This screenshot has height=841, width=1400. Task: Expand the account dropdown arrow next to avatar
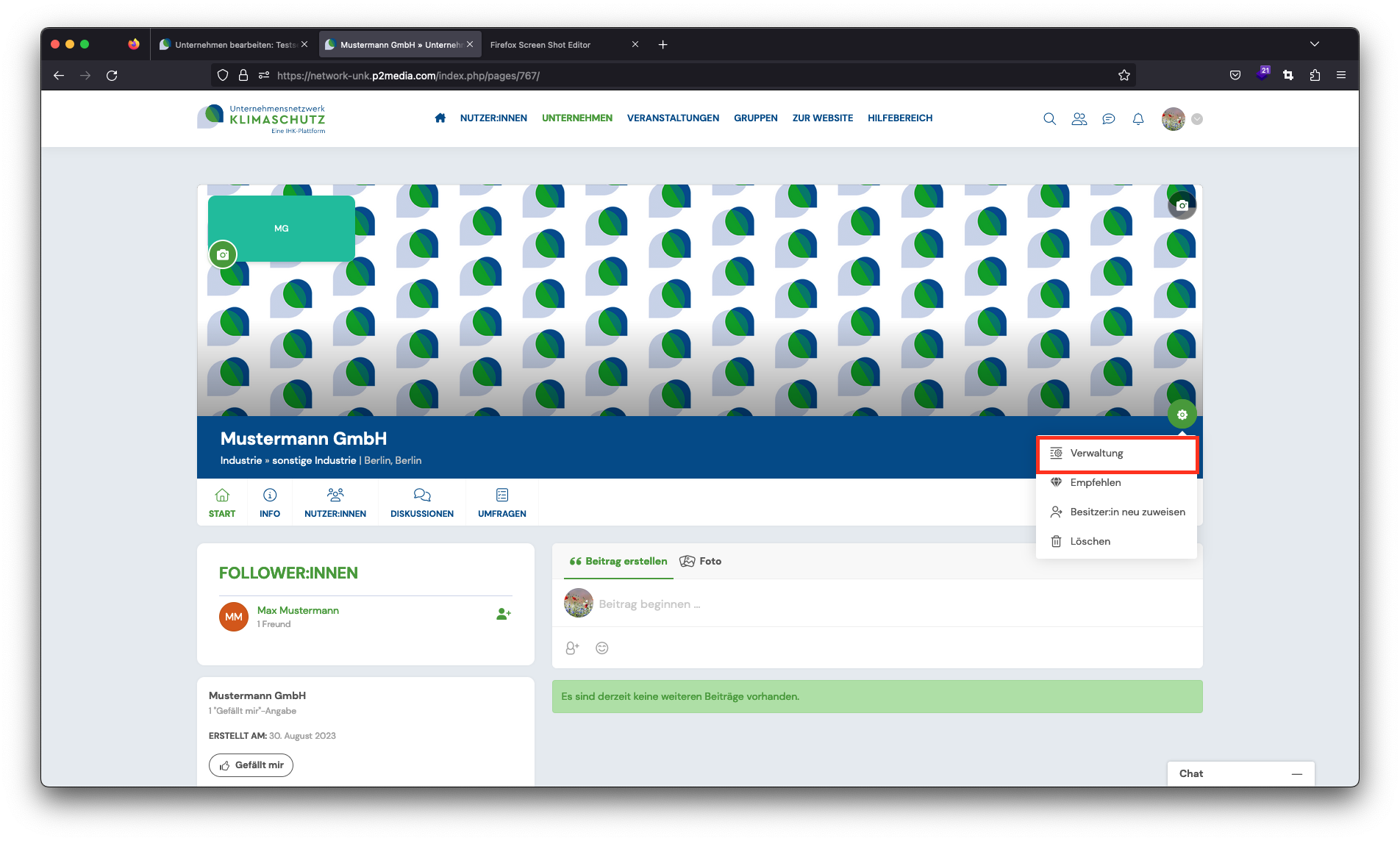[1197, 119]
